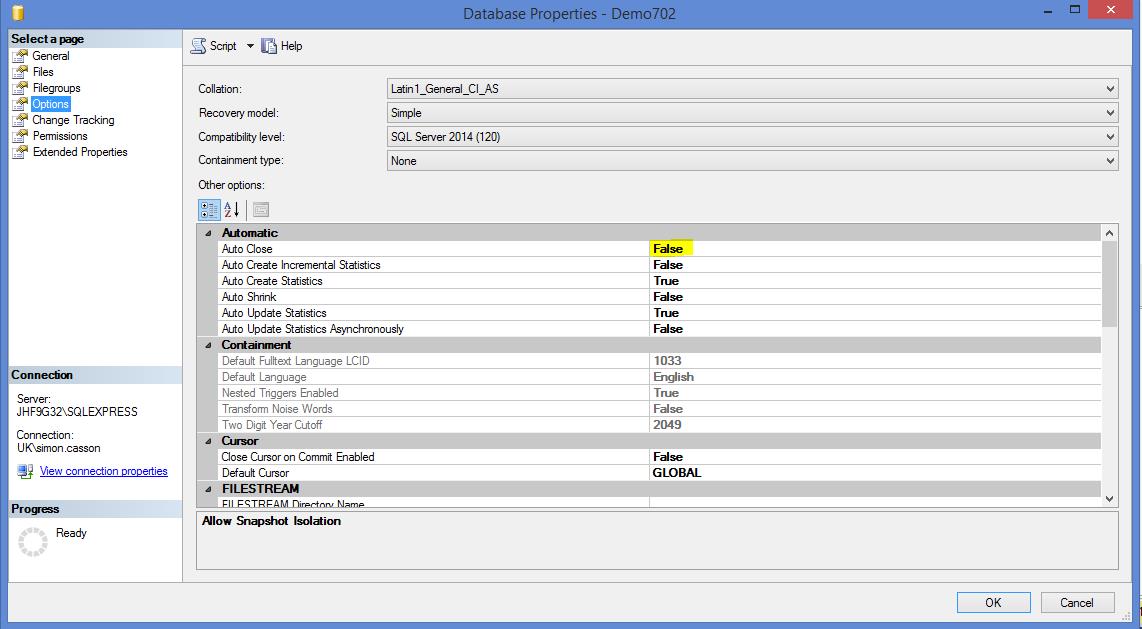Image resolution: width=1142 pixels, height=629 pixels.
Task: Open the Containment type dropdown
Action: tap(1108, 160)
